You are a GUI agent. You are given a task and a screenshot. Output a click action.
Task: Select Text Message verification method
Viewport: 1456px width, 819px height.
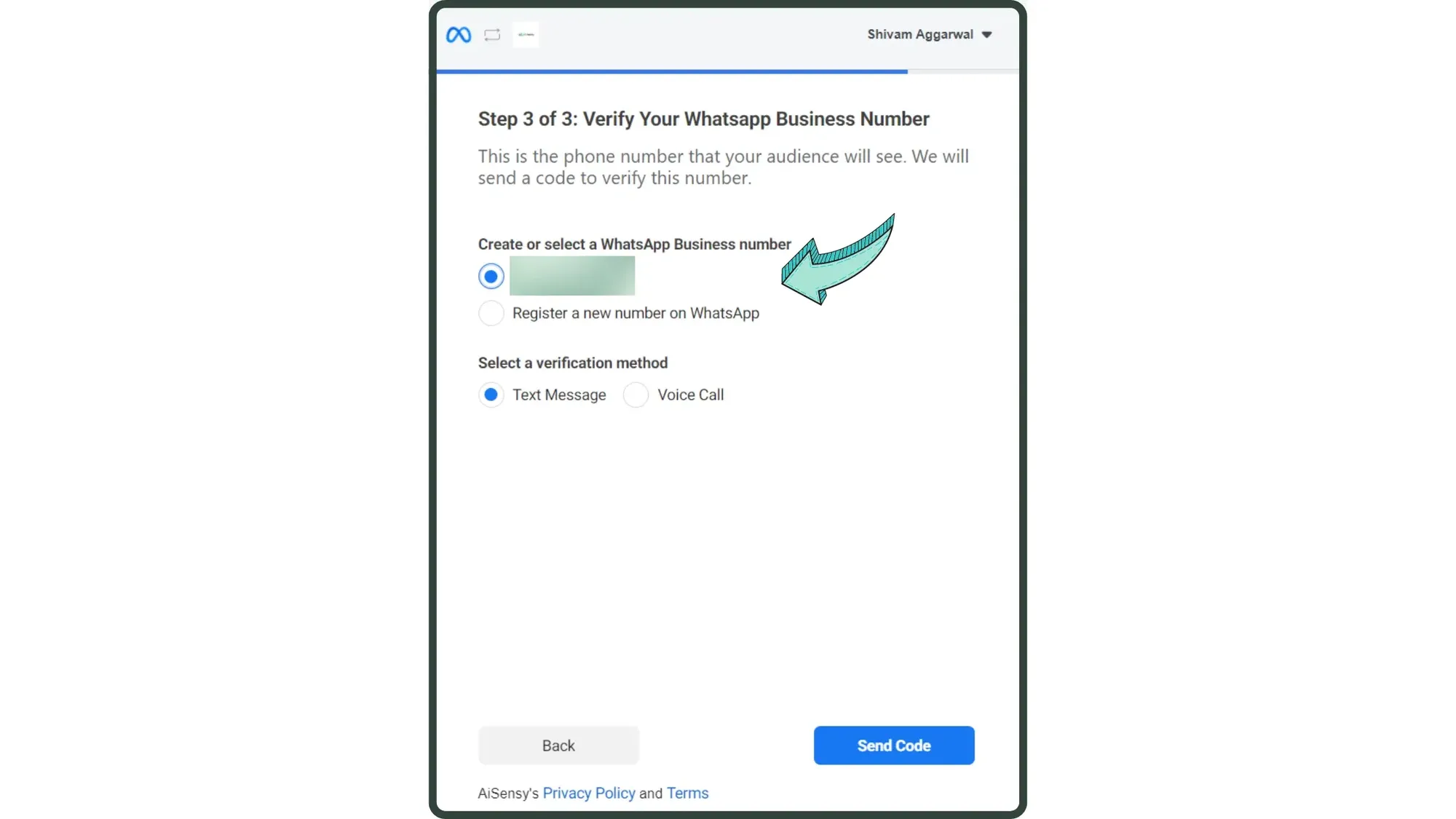coord(490,395)
